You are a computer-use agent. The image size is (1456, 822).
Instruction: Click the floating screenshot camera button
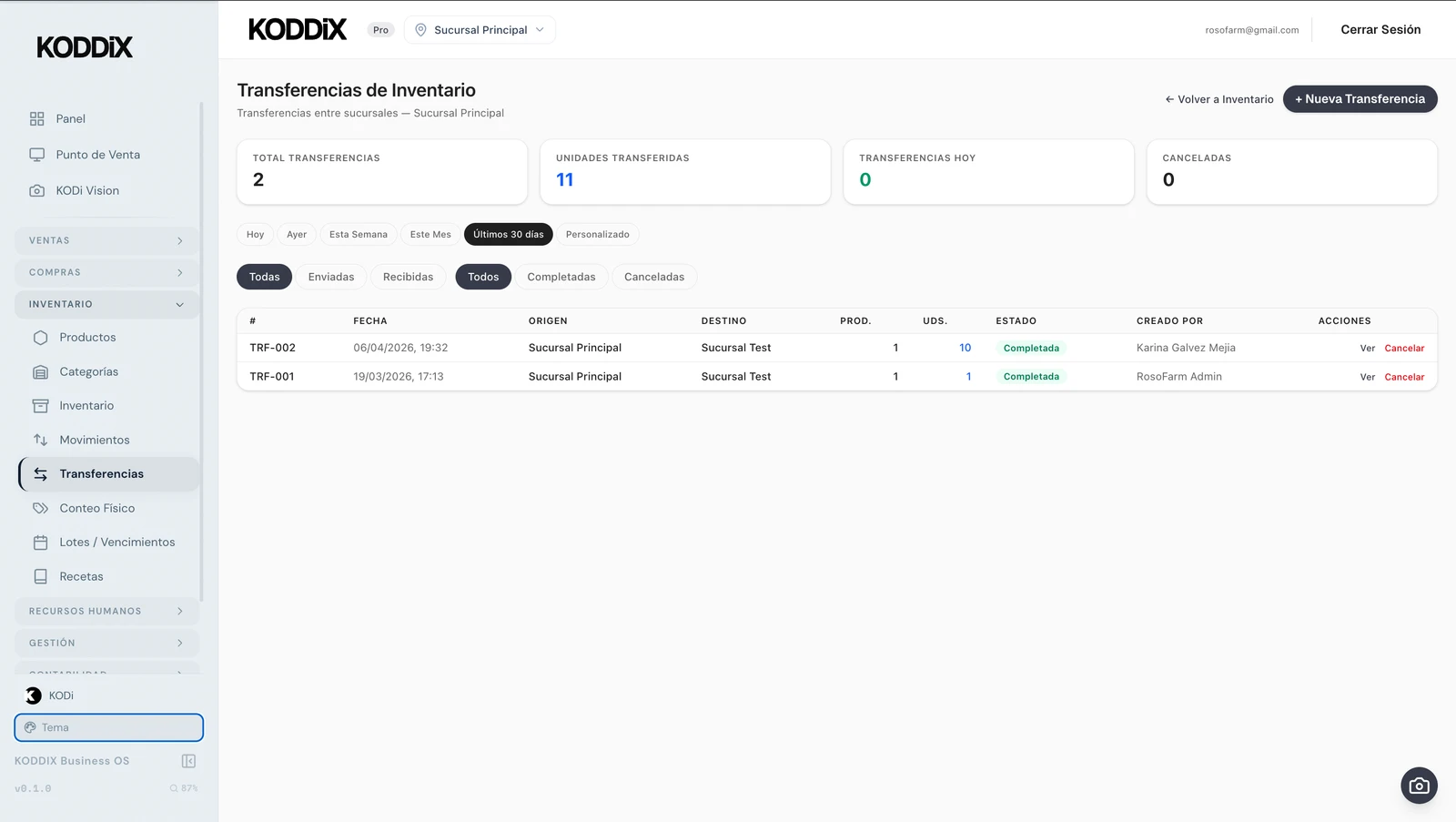click(1419, 786)
